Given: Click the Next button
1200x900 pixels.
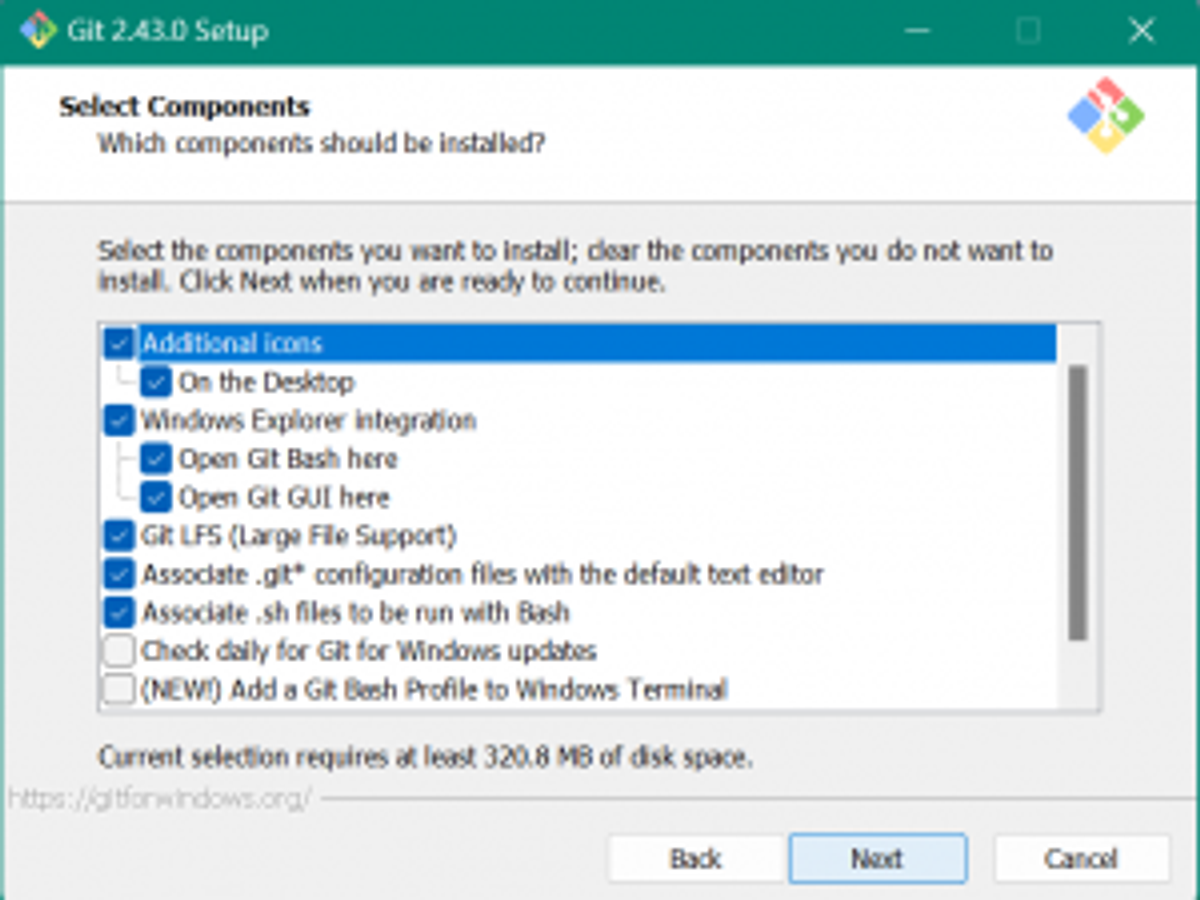Looking at the screenshot, I should pos(877,858).
